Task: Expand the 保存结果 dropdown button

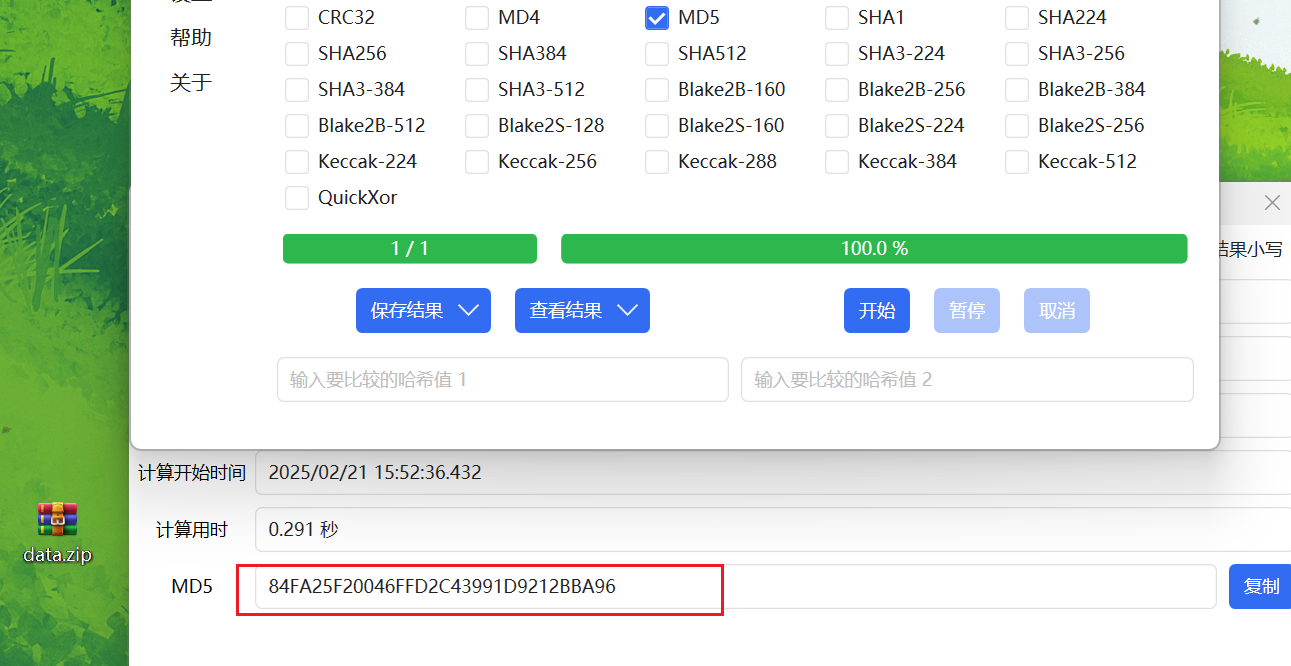Action: [423, 311]
